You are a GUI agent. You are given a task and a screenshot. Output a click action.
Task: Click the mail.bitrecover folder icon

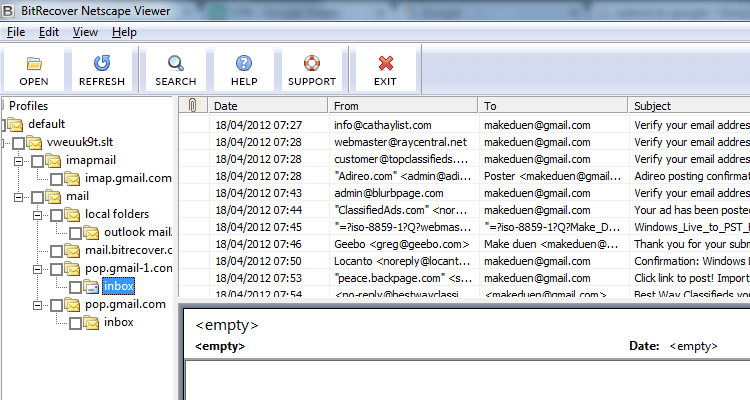[x=72, y=250]
